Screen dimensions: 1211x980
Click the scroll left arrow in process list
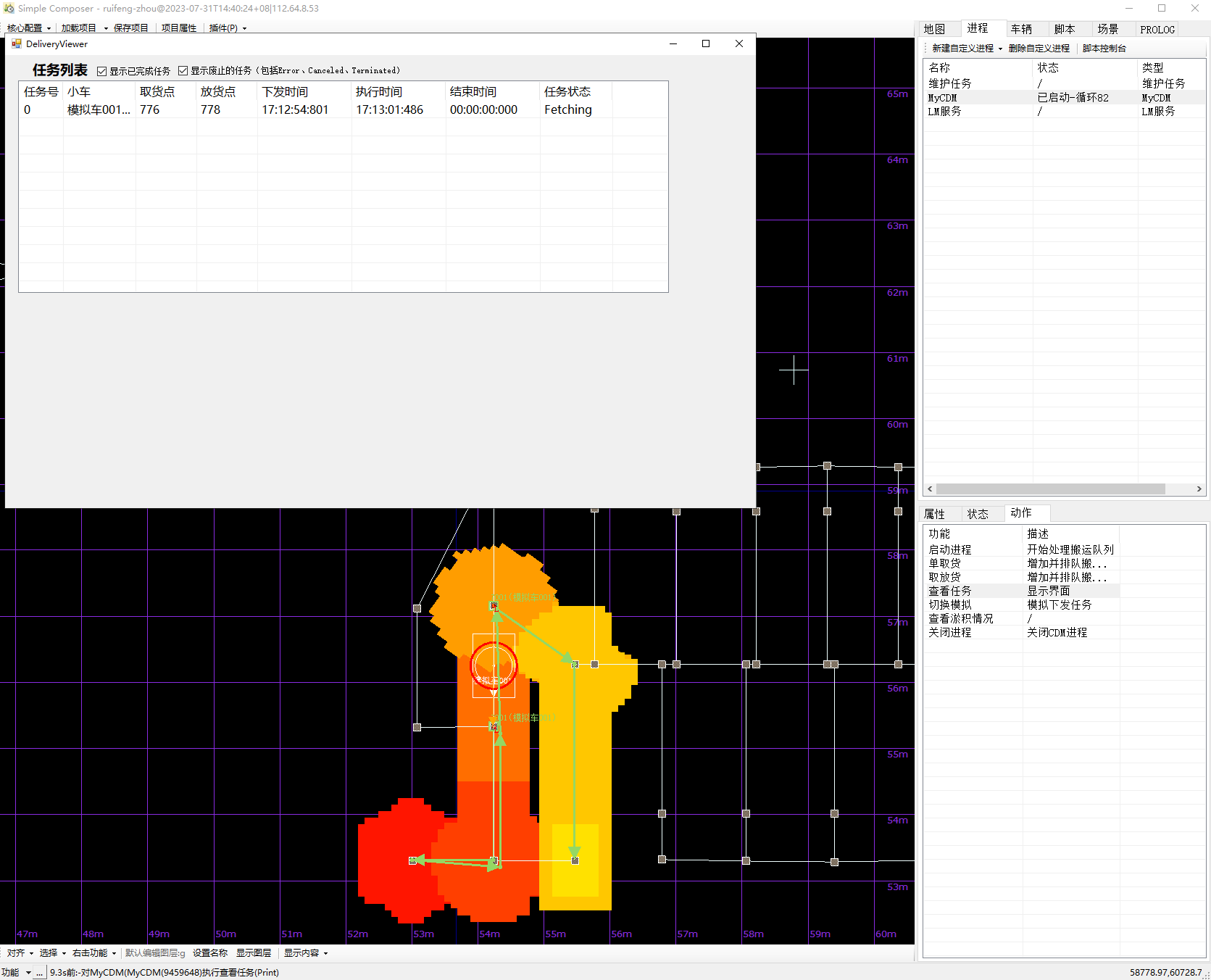[x=930, y=489]
